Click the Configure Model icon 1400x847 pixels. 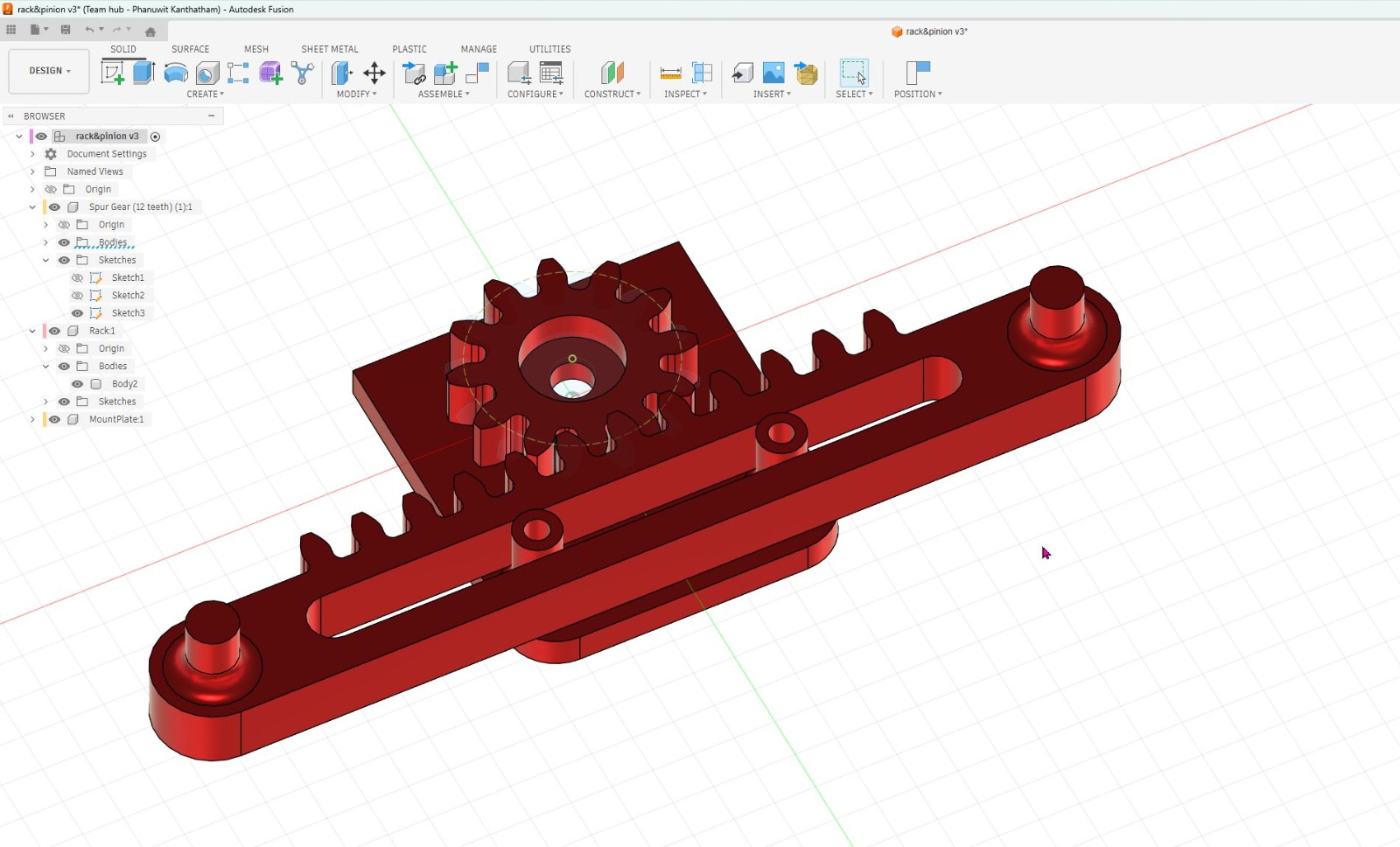[x=520, y=73]
